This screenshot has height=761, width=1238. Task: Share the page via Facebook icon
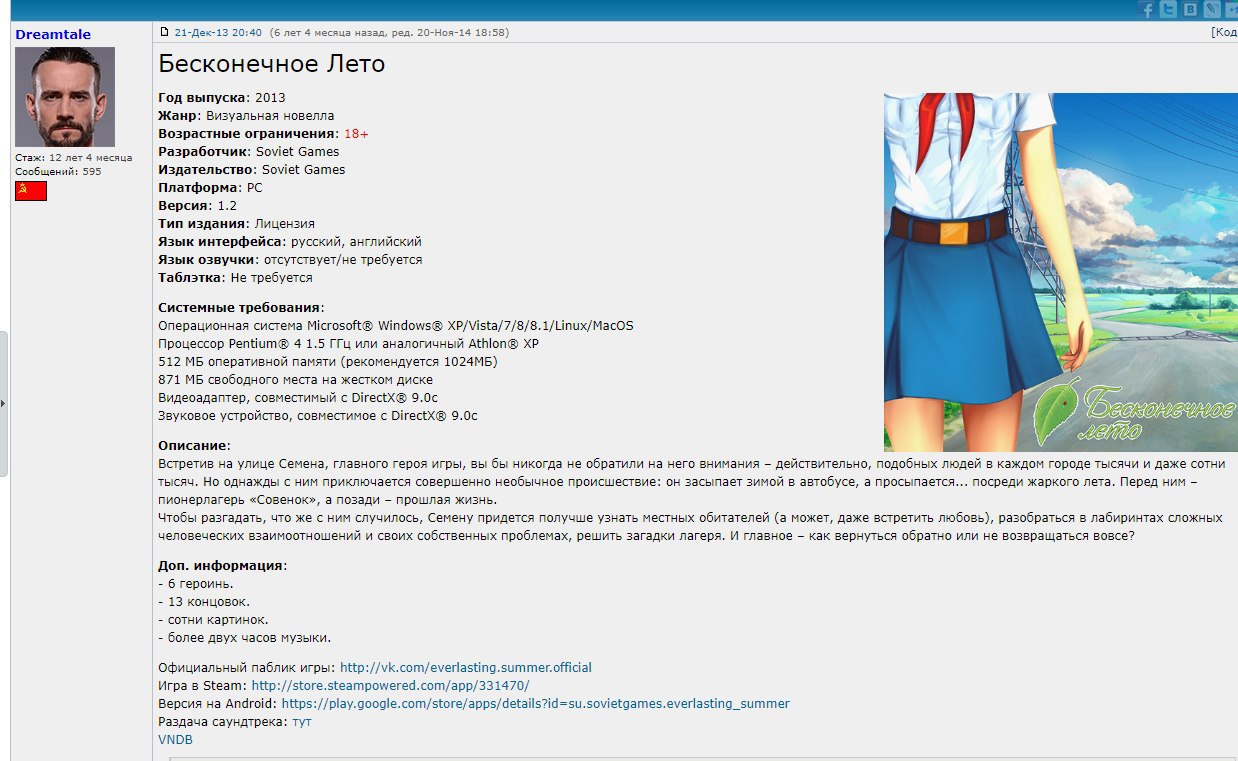1147,9
